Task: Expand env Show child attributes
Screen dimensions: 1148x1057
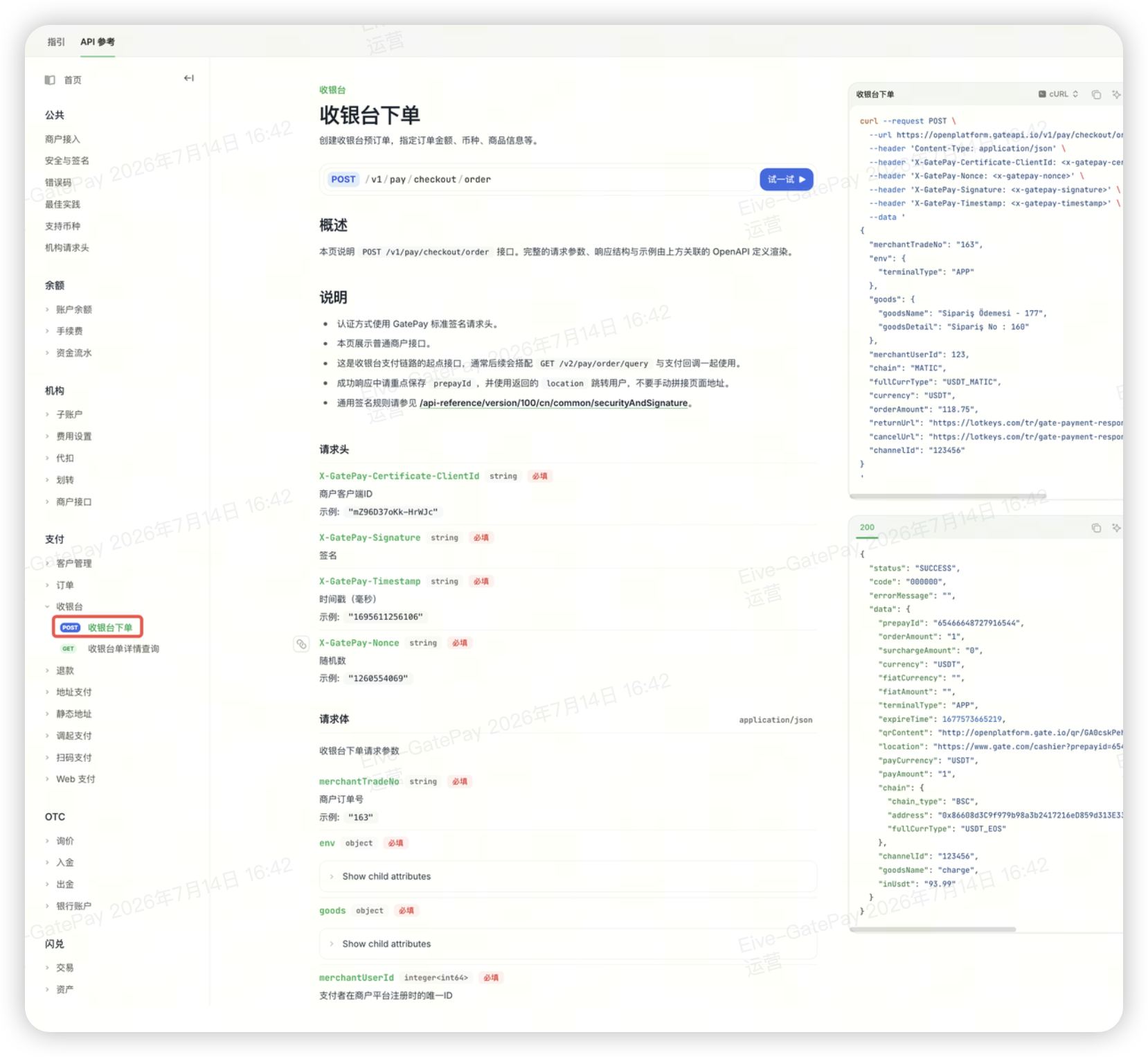Action: [x=568, y=876]
